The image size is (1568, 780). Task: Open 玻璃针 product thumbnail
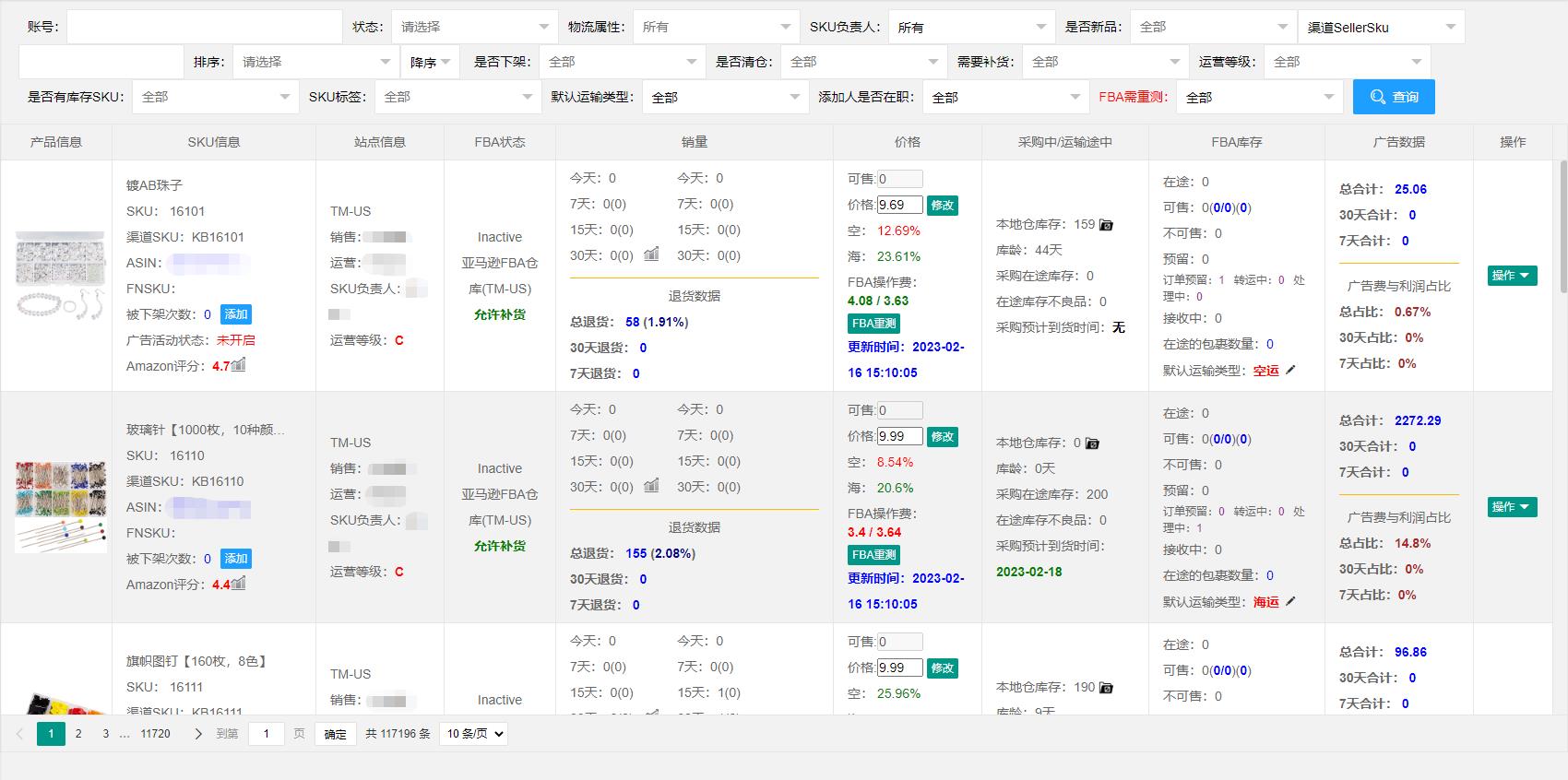(x=60, y=507)
